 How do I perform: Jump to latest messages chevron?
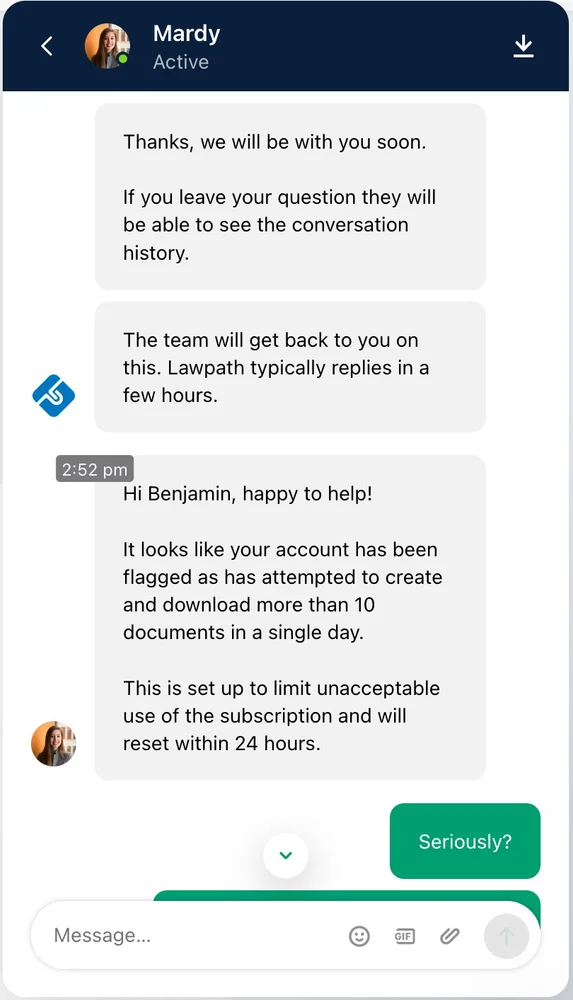coord(286,855)
